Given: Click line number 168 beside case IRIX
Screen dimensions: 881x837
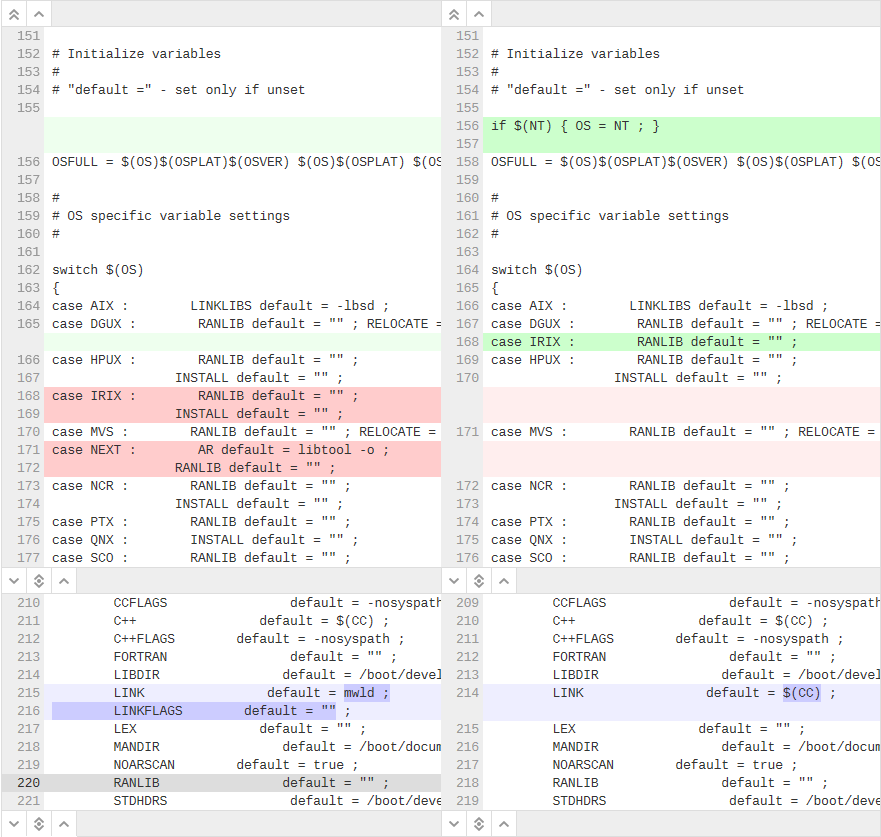Looking at the screenshot, I should click(466, 341).
